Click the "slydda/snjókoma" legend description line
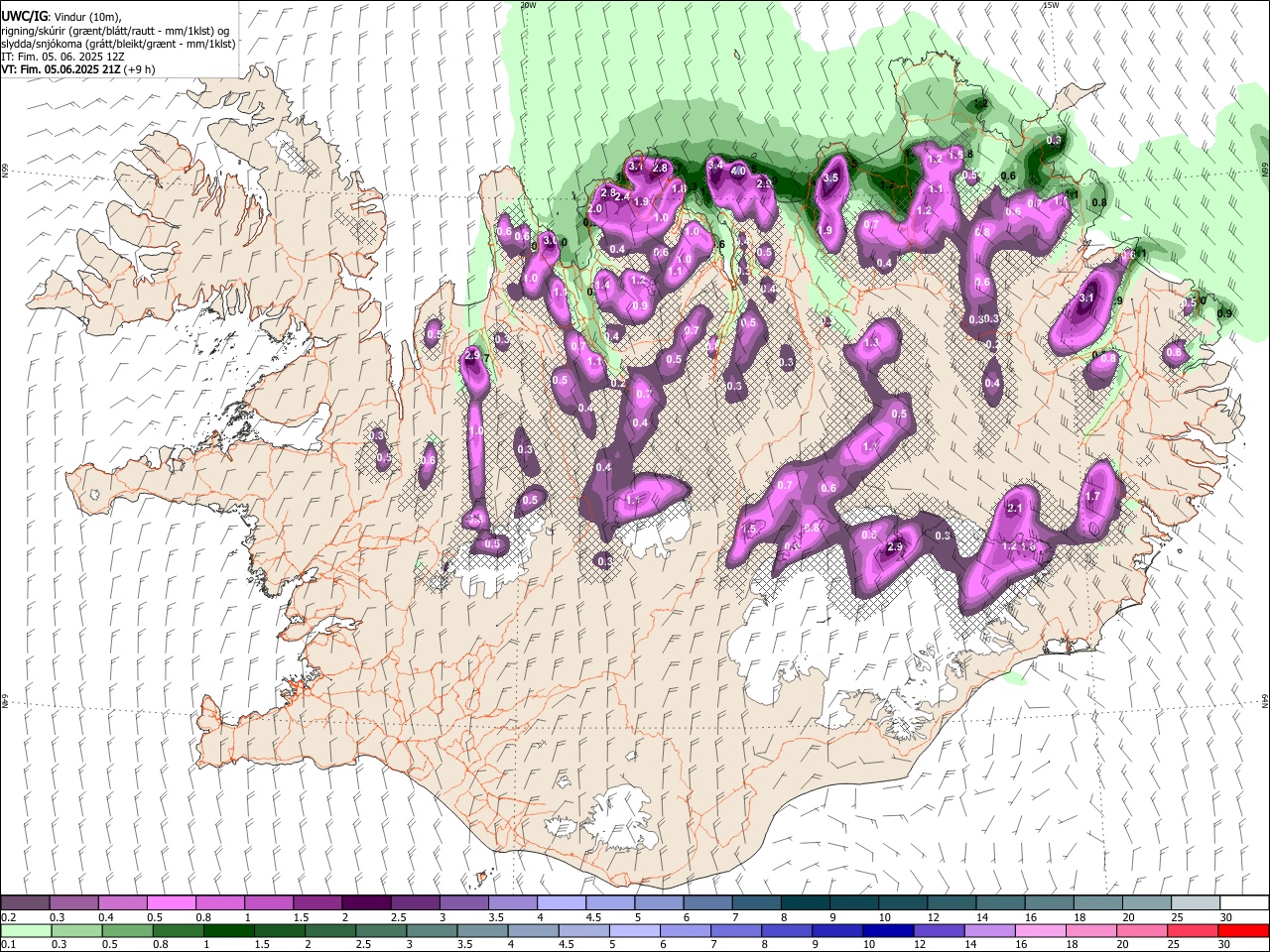Screen dimensions: 1270x952 pyautogui.click(x=118, y=44)
